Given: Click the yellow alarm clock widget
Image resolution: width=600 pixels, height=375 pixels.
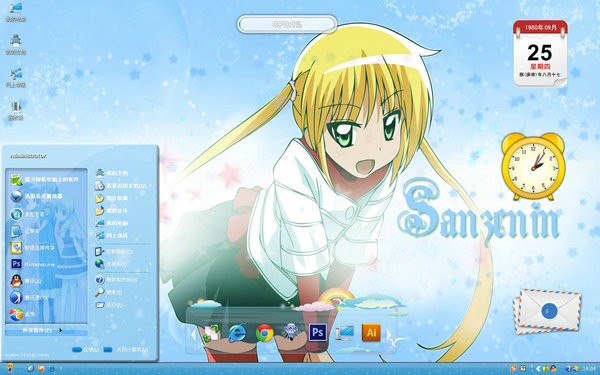Looking at the screenshot, I should (533, 166).
